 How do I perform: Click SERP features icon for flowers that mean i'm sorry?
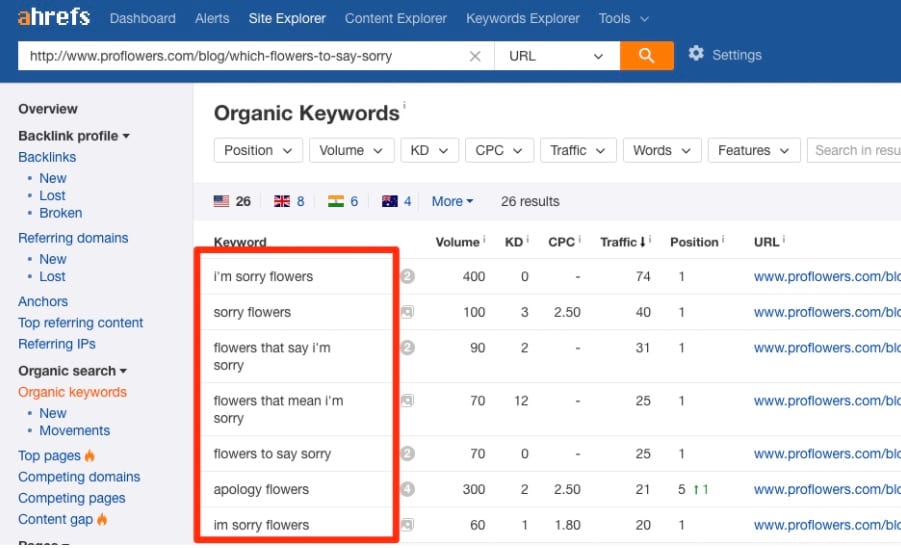coord(407,400)
